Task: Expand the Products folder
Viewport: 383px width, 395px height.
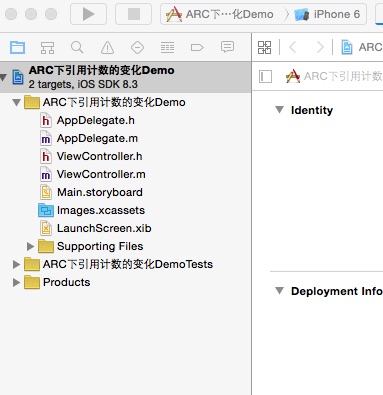Action: coord(16,282)
